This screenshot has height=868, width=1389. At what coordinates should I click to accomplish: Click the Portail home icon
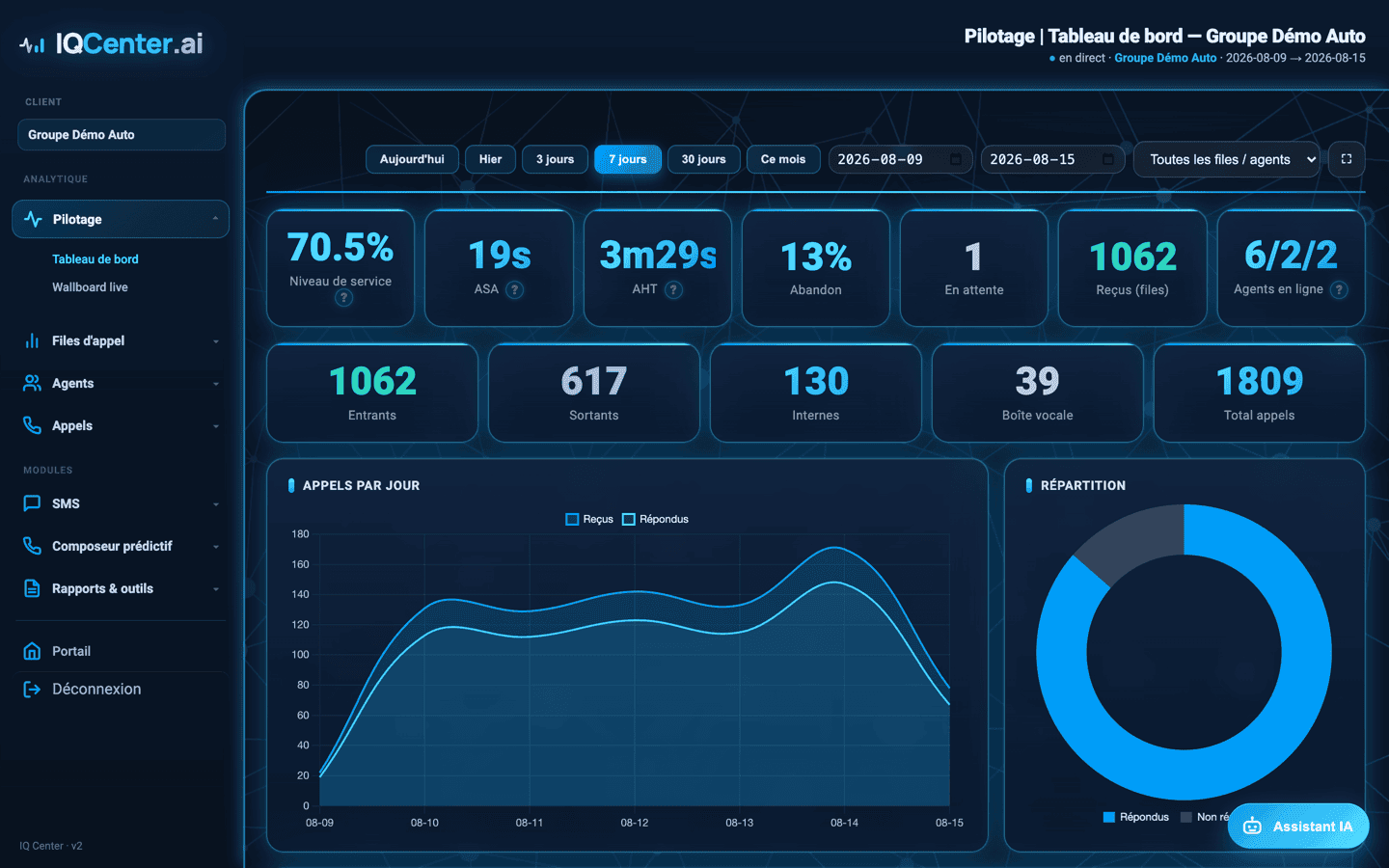(x=32, y=651)
